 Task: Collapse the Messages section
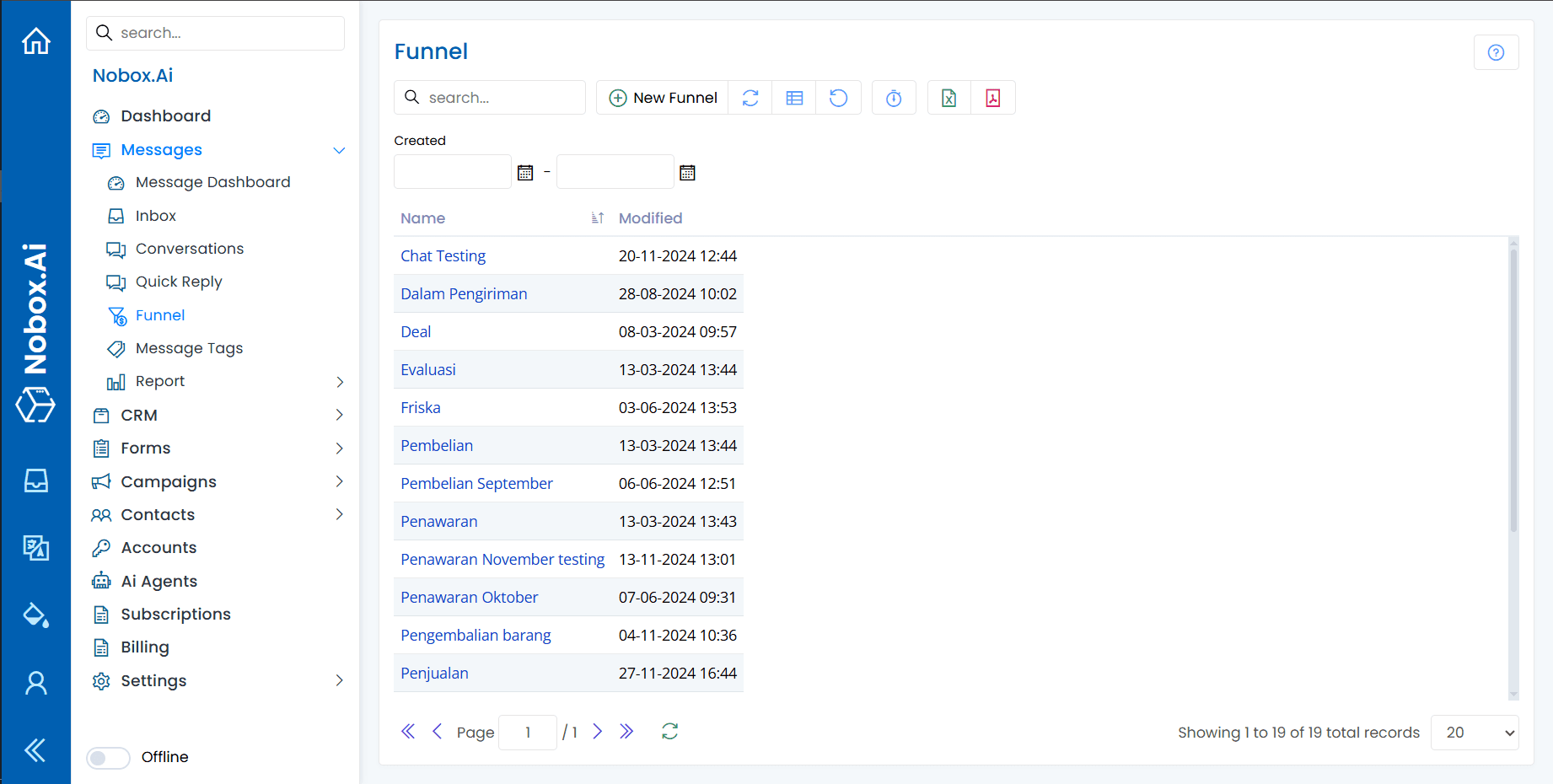(x=340, y=150)
